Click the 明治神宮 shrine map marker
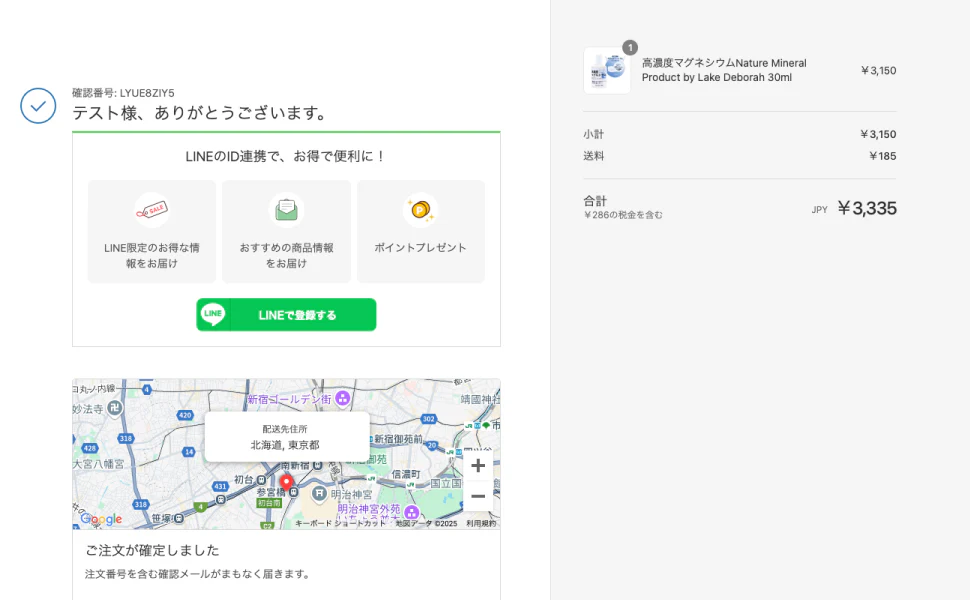 tap(319, 493)
